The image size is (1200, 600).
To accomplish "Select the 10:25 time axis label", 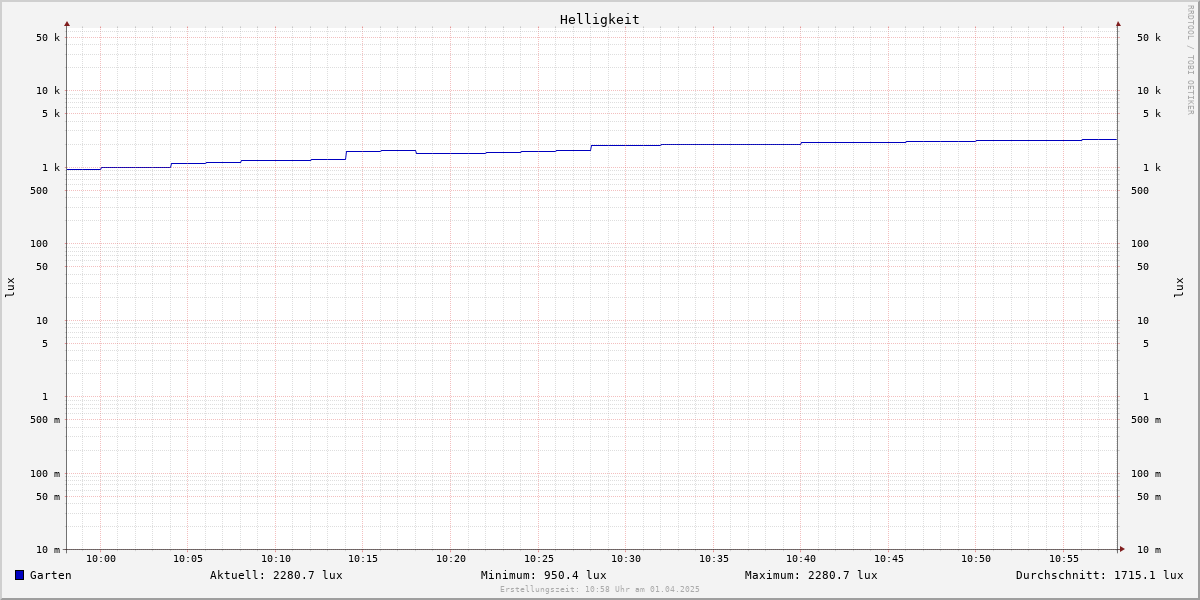I will [x=538, y=559].
